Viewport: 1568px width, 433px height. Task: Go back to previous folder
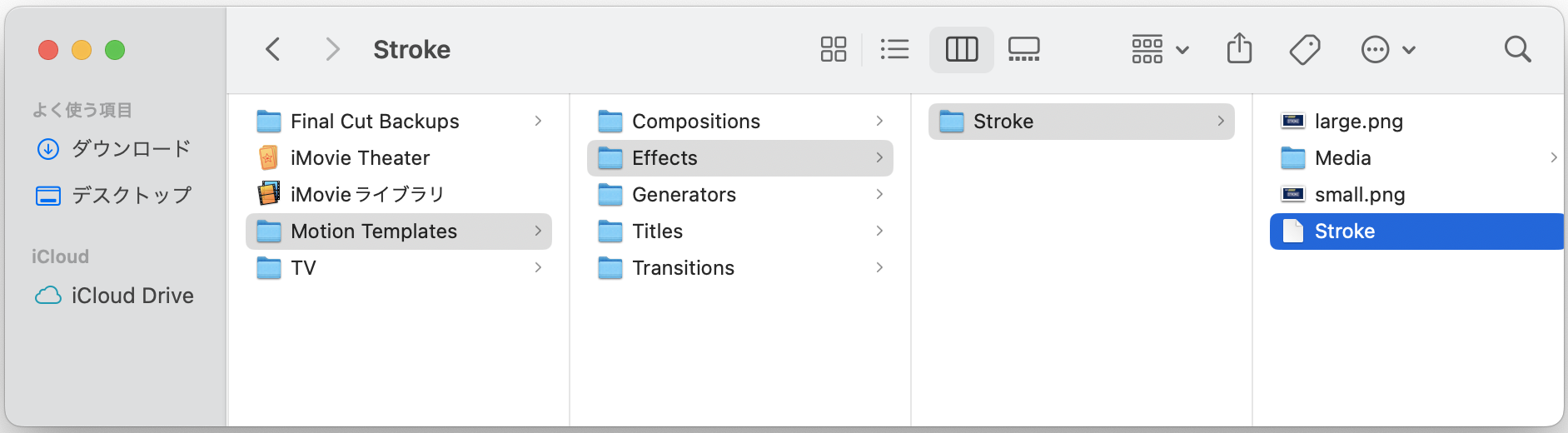click(x=272, y=49)
